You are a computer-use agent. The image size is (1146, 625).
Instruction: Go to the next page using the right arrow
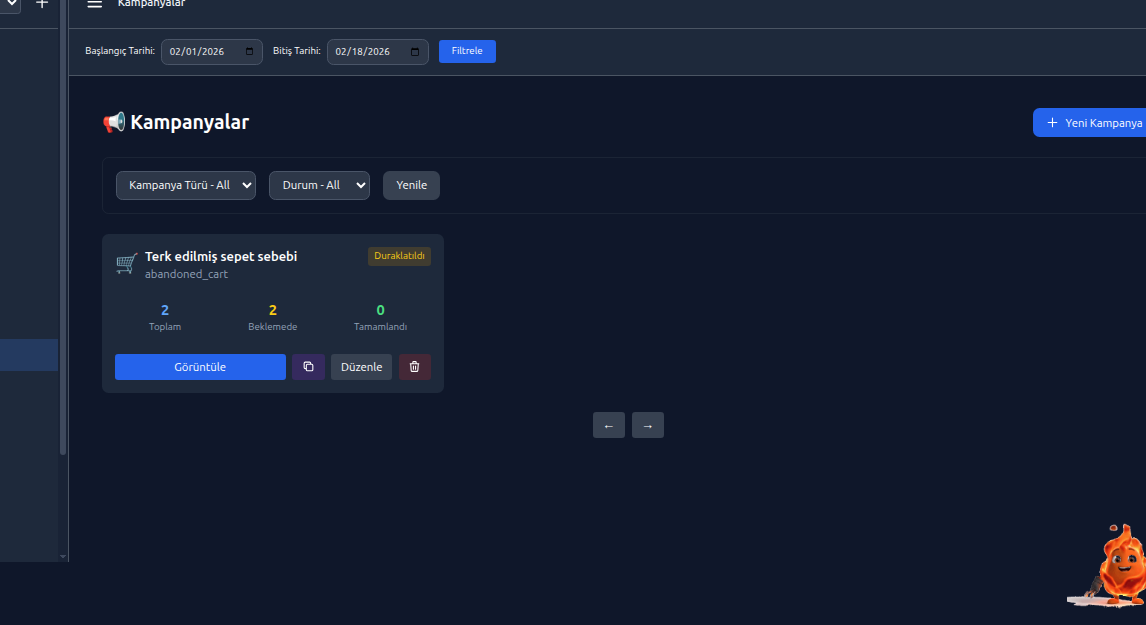(x=647, y=424)
